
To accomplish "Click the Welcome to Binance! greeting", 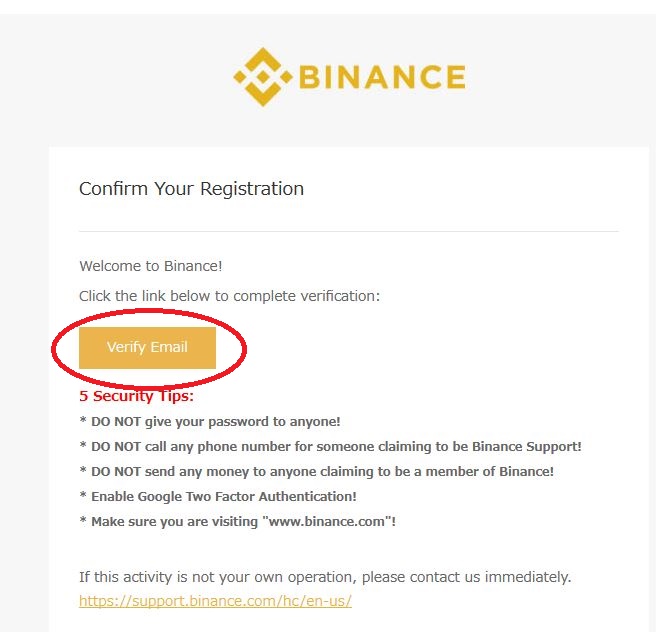I will coord(151,266).
